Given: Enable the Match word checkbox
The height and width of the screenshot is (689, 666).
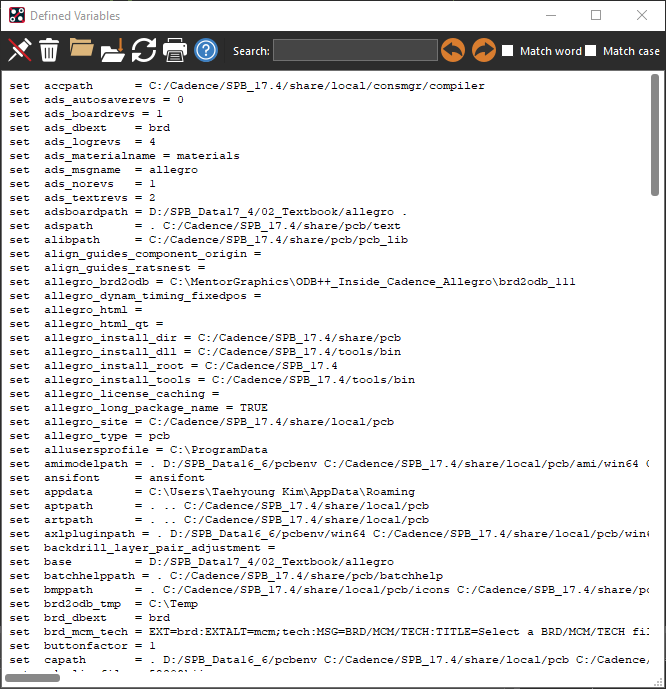Looking at the screenshot, I should click(x=507, y=51).
